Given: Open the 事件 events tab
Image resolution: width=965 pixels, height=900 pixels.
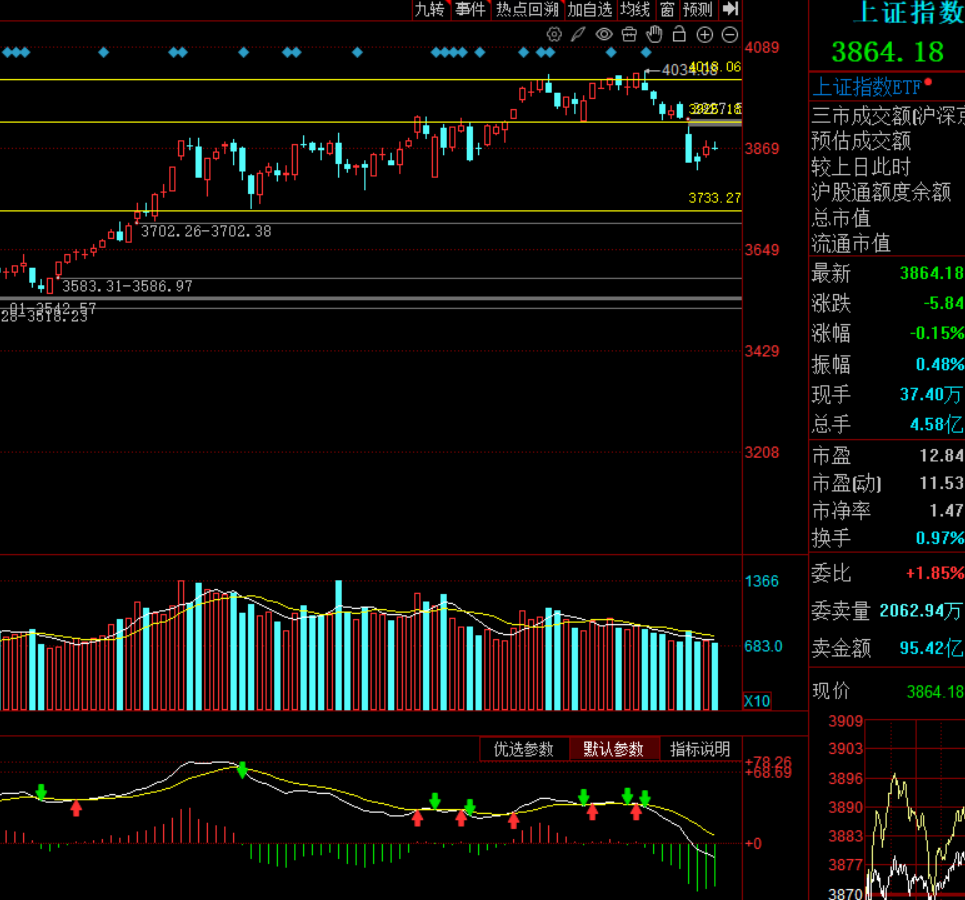Looking at the screenshot, I should tap(470, 9).
